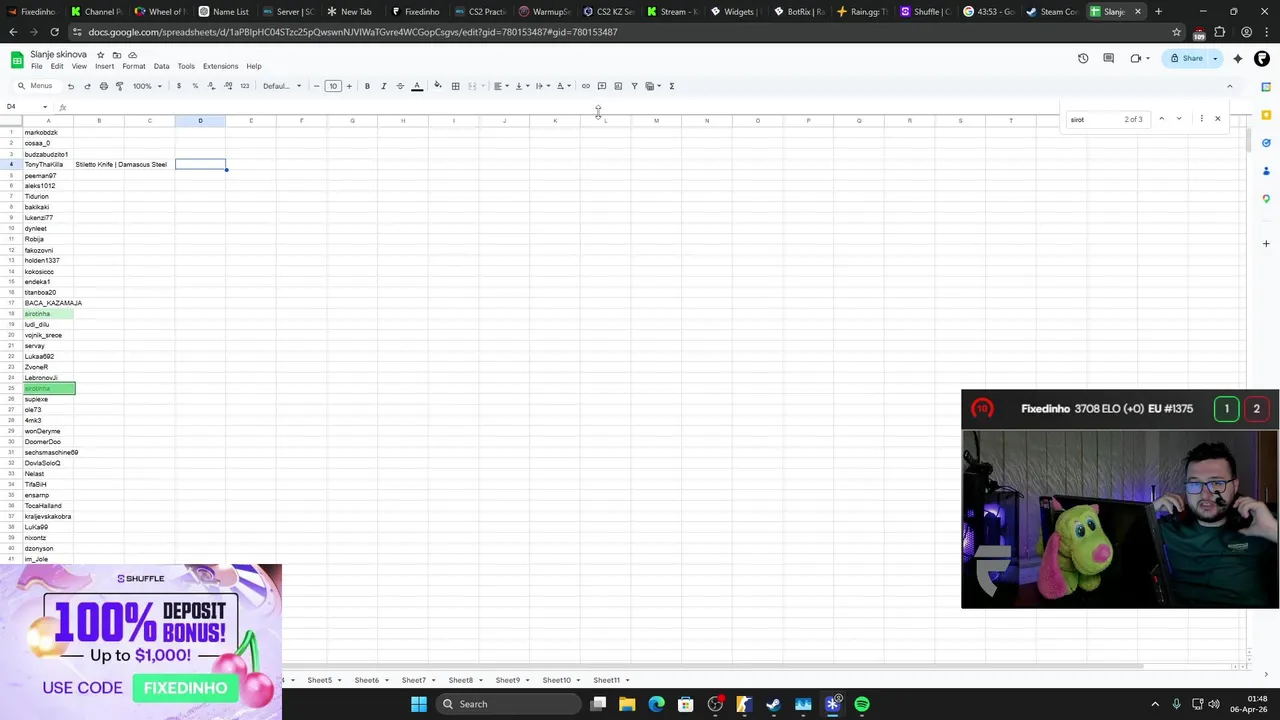Open text rotation dropdown
The height and width of the screenshot is (720, 1280).
pyautogui.click(x=562, y=86)
